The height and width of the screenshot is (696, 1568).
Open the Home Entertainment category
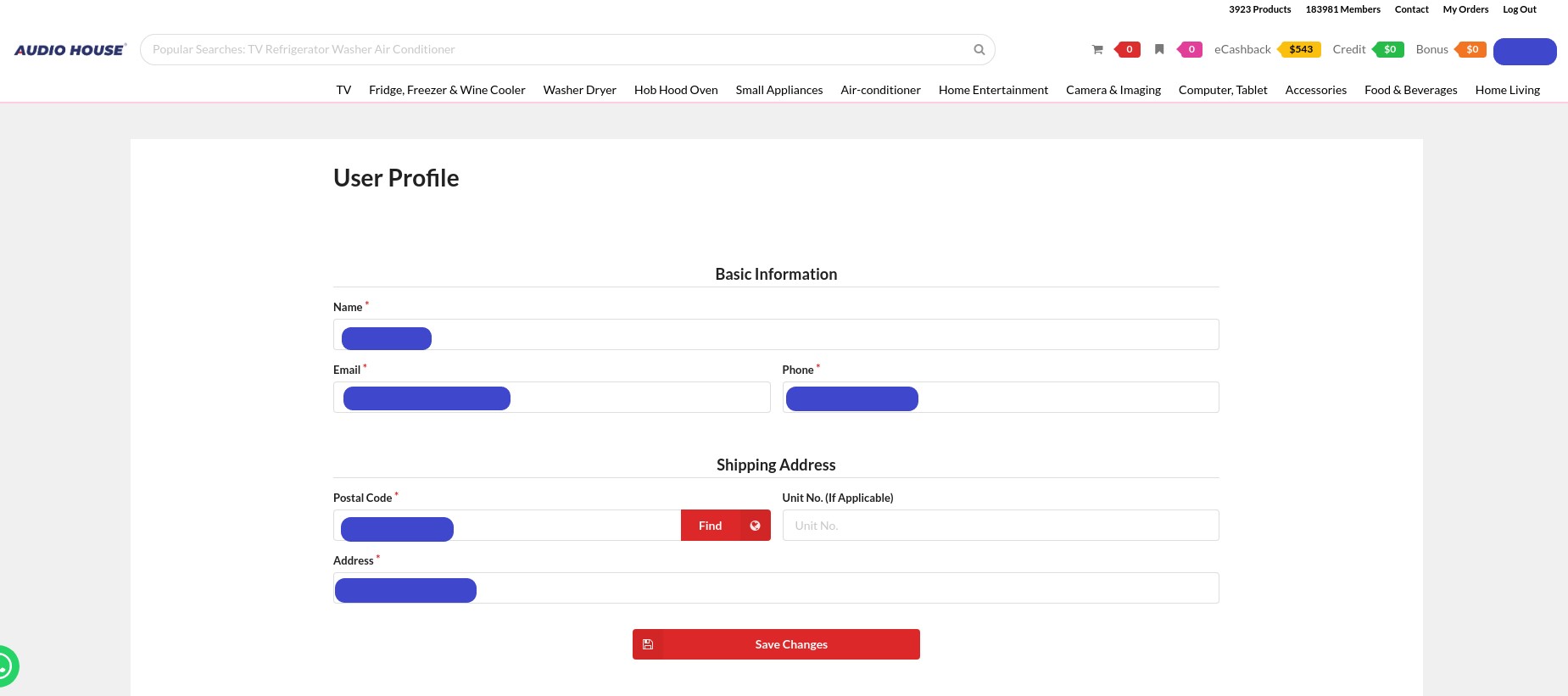coord(993,90)
